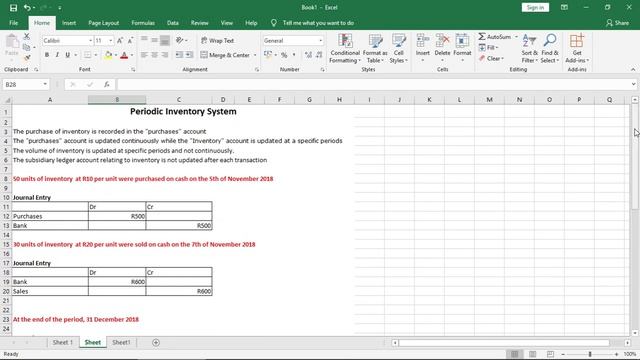Select the Format Painter brush icon
This screenshot has height=360, width=640.
27,58
